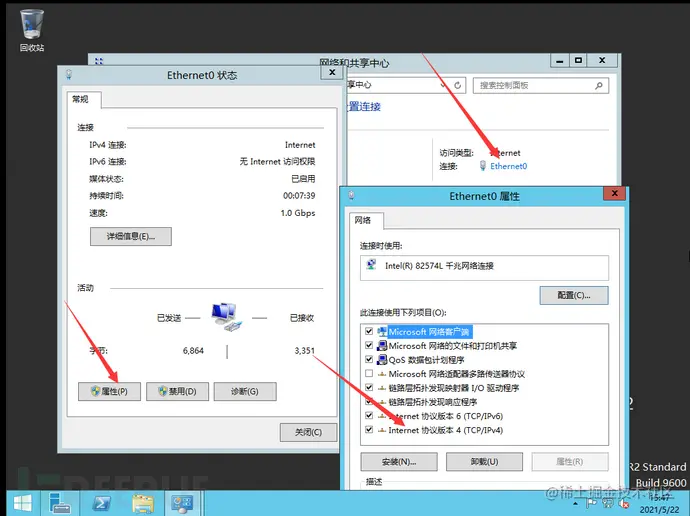Click the QoS packet scheduler item icon
Image resolution: width=690 pixels, height=516 pixels.
tap(382, 360)
